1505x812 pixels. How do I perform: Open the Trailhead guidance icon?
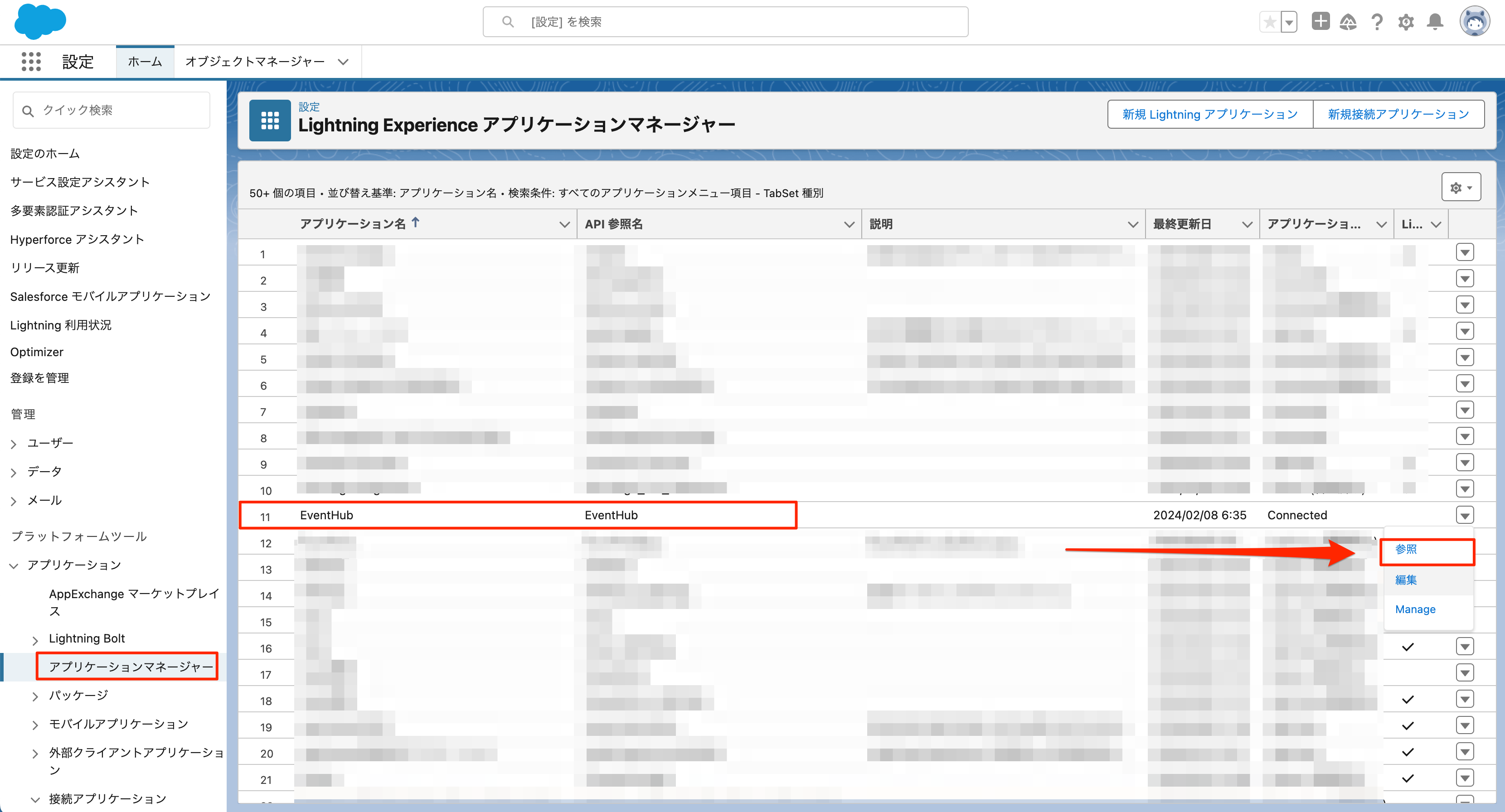1348,22
